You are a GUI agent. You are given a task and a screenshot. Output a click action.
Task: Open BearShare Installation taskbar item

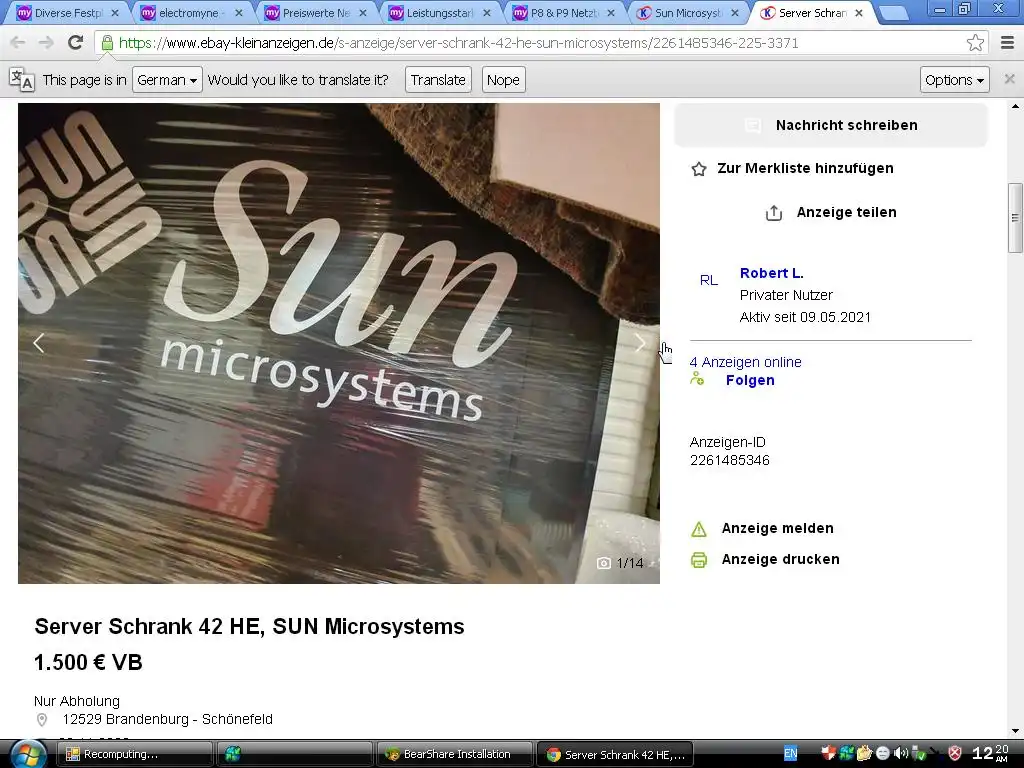pyautogui.click(x=455, y=754)
